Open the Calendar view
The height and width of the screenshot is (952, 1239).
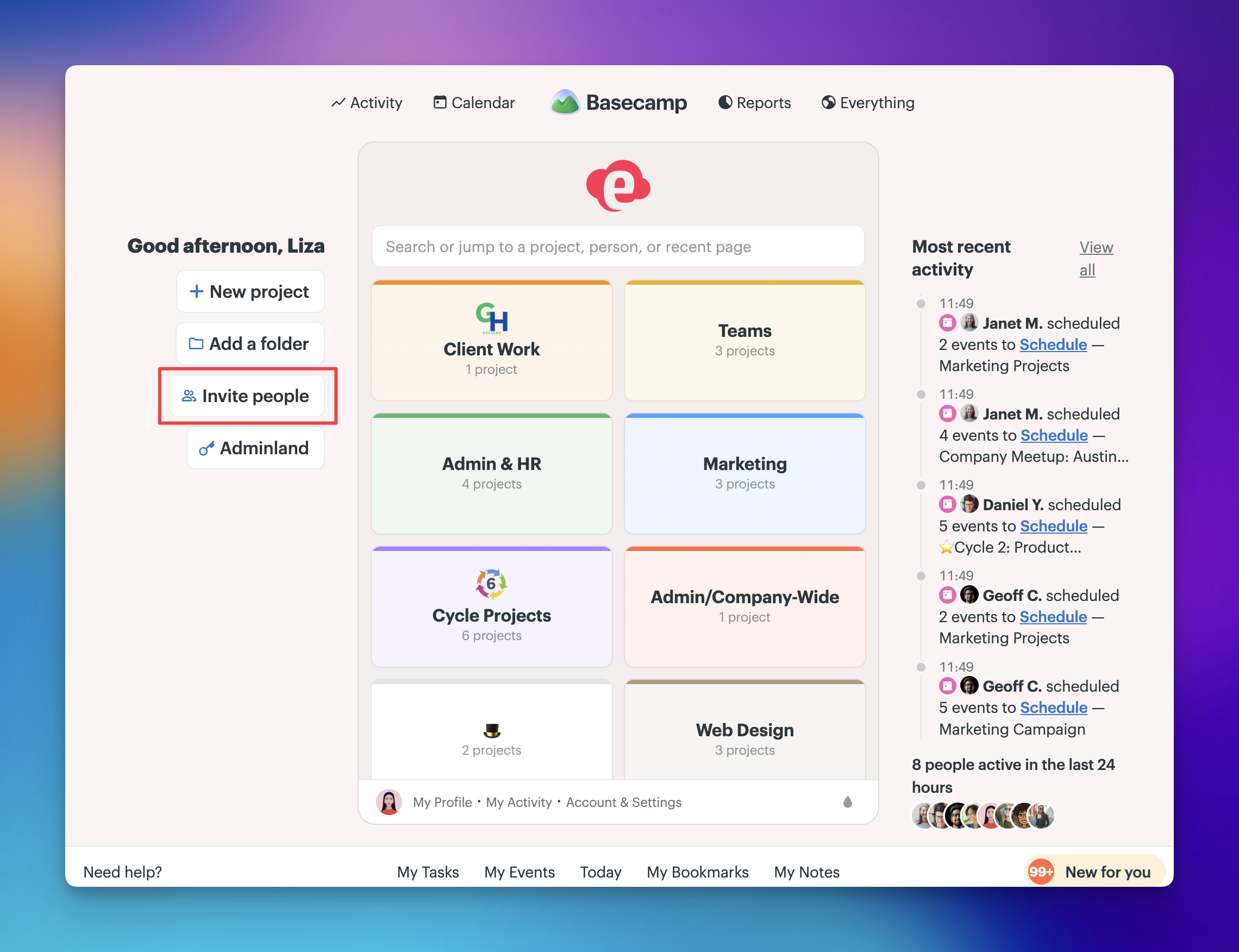tap(474, 103)
